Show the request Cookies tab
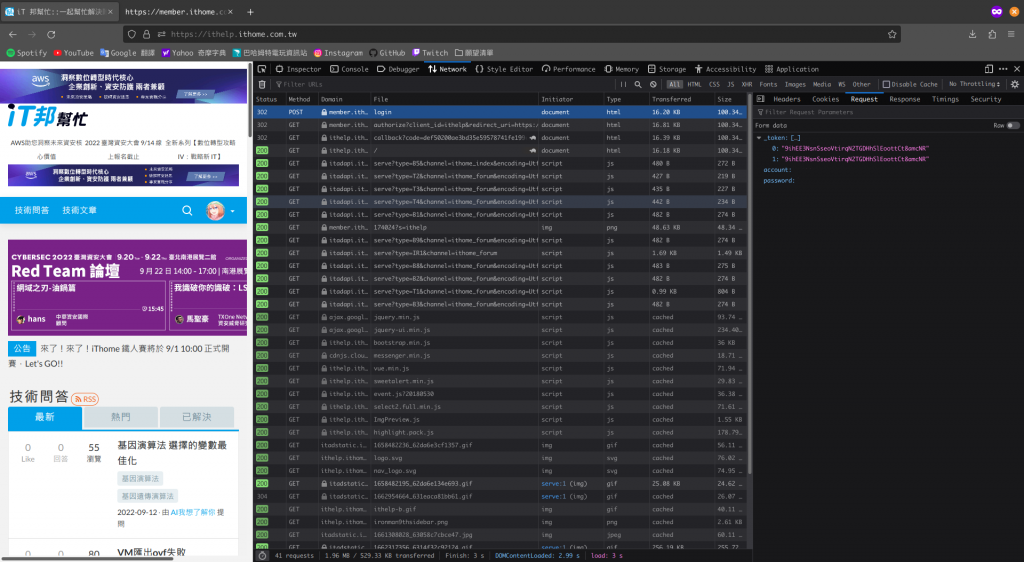The height and width of the screenshot is (562, 1024). coord(825,99)
